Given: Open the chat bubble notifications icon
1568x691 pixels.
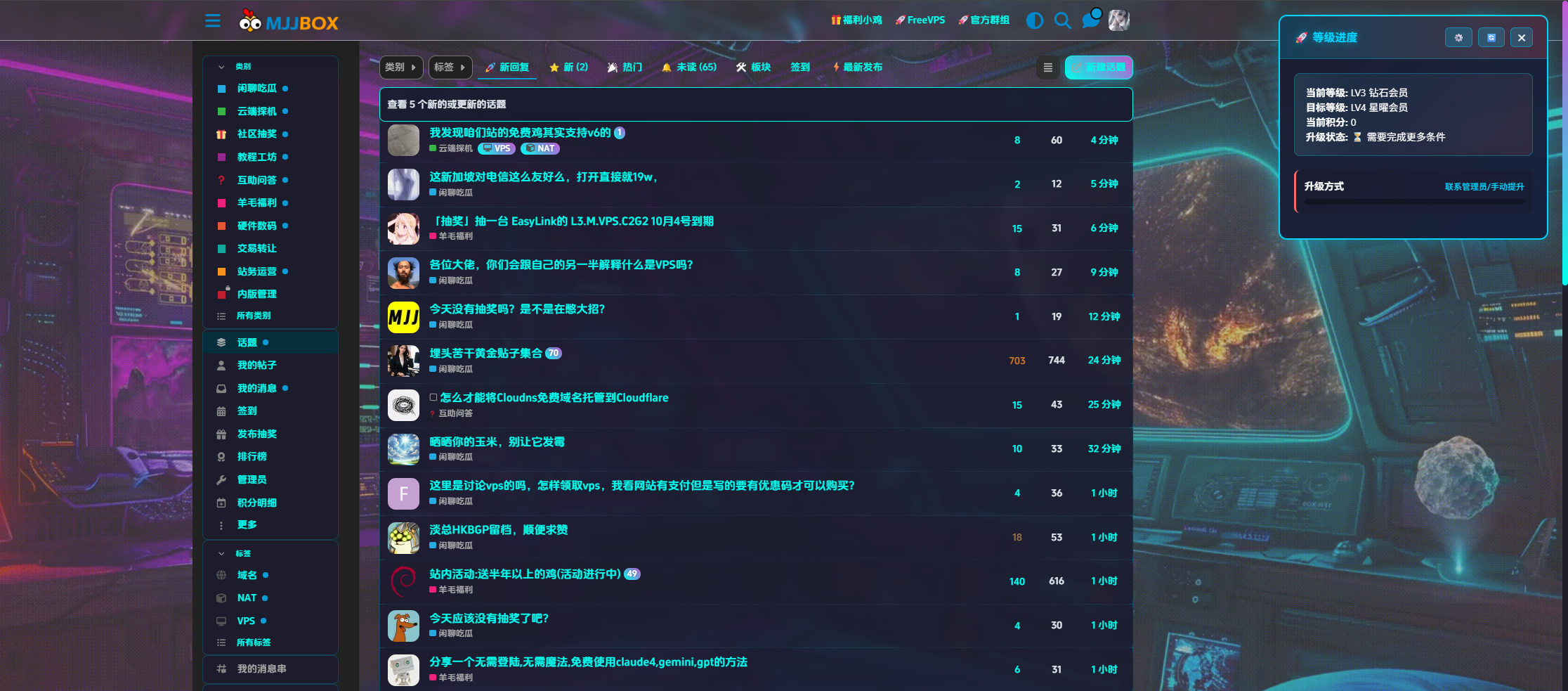Looking at the screenshot, I should click(x=1090, y=20).
